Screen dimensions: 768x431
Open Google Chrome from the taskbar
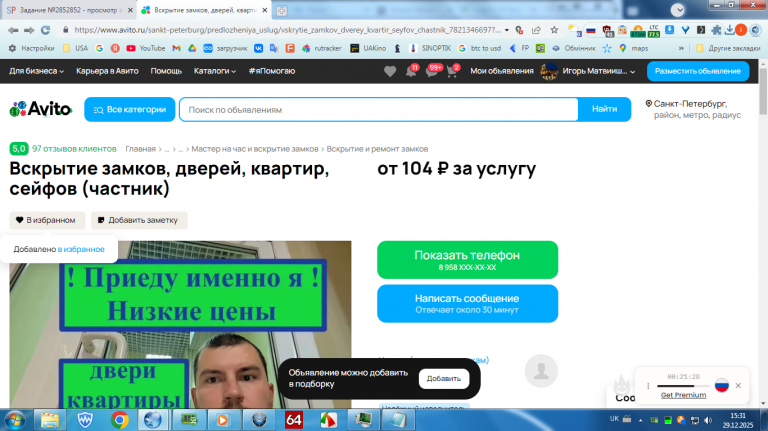tap(120, 420)
